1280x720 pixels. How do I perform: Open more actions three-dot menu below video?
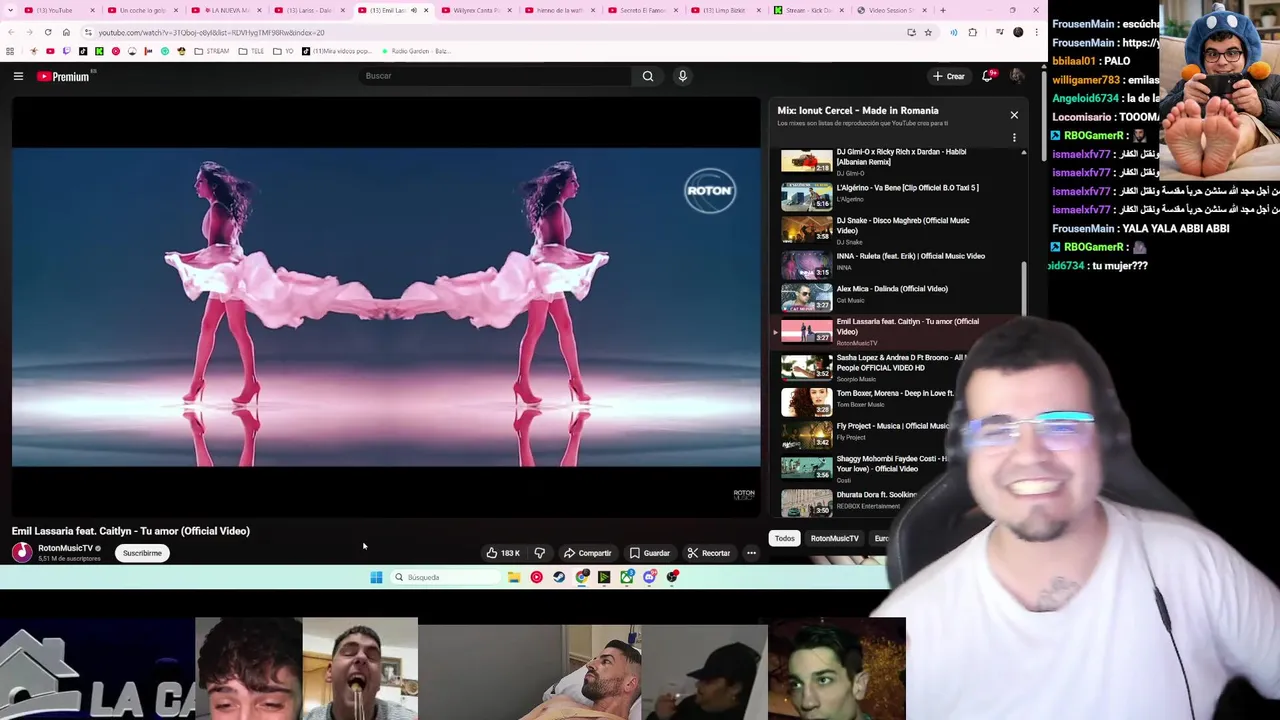pyautogui.click(x=751, y=553)
